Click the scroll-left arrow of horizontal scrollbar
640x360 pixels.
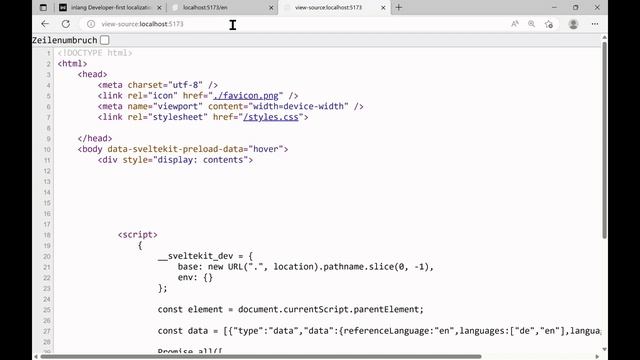(36, 357)
